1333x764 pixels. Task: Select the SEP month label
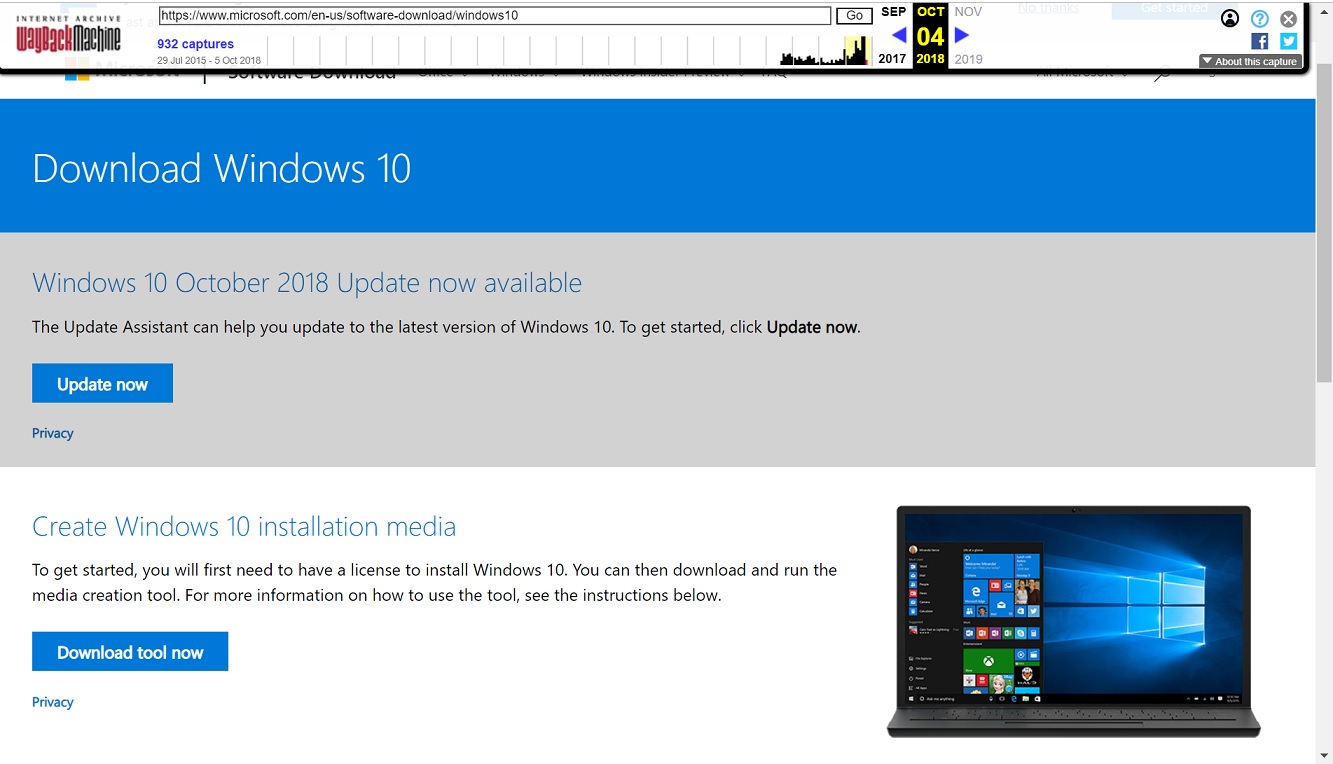(893, 12)
